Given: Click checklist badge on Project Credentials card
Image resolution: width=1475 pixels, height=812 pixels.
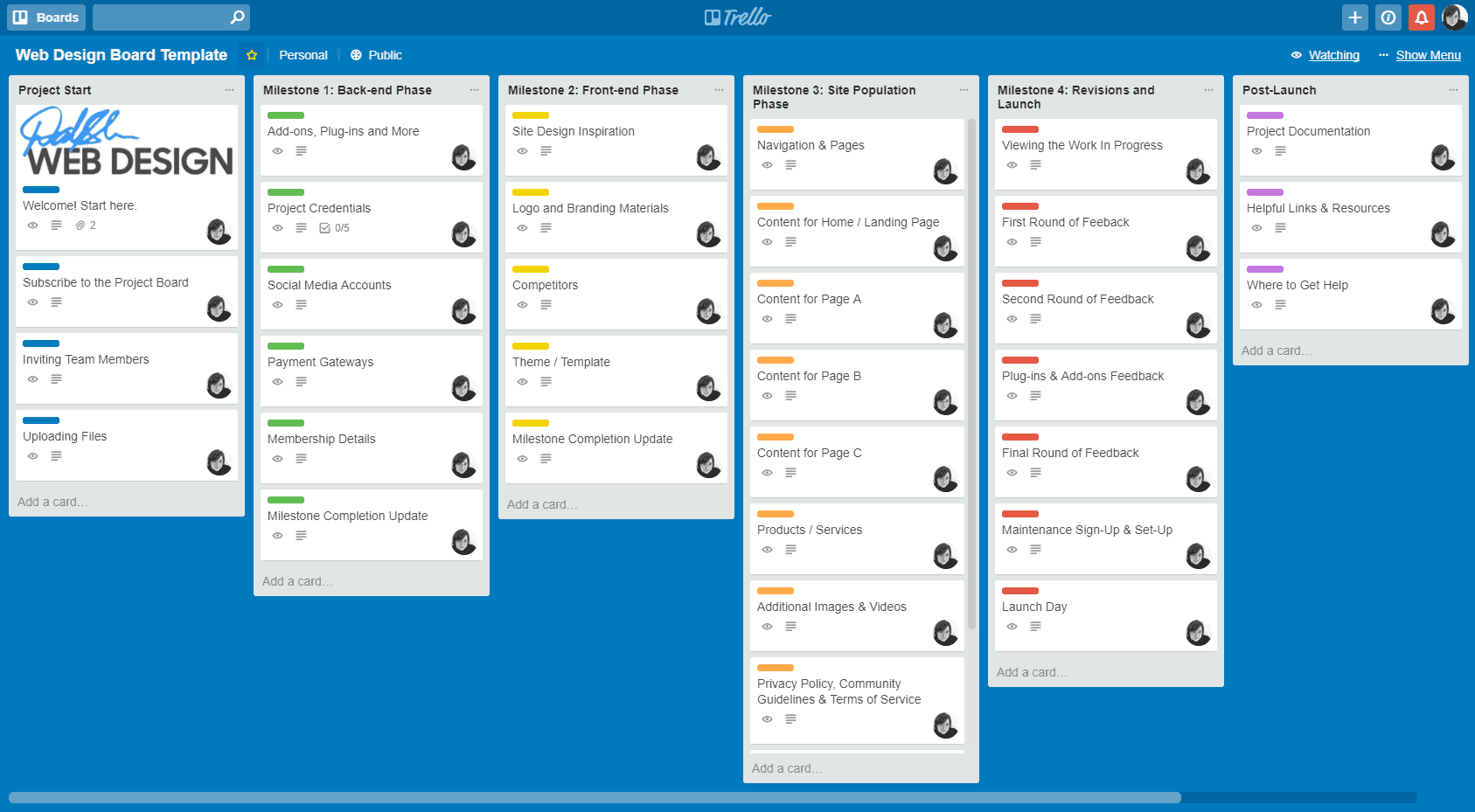Looking at the screenshot, I should coord(334,228).
